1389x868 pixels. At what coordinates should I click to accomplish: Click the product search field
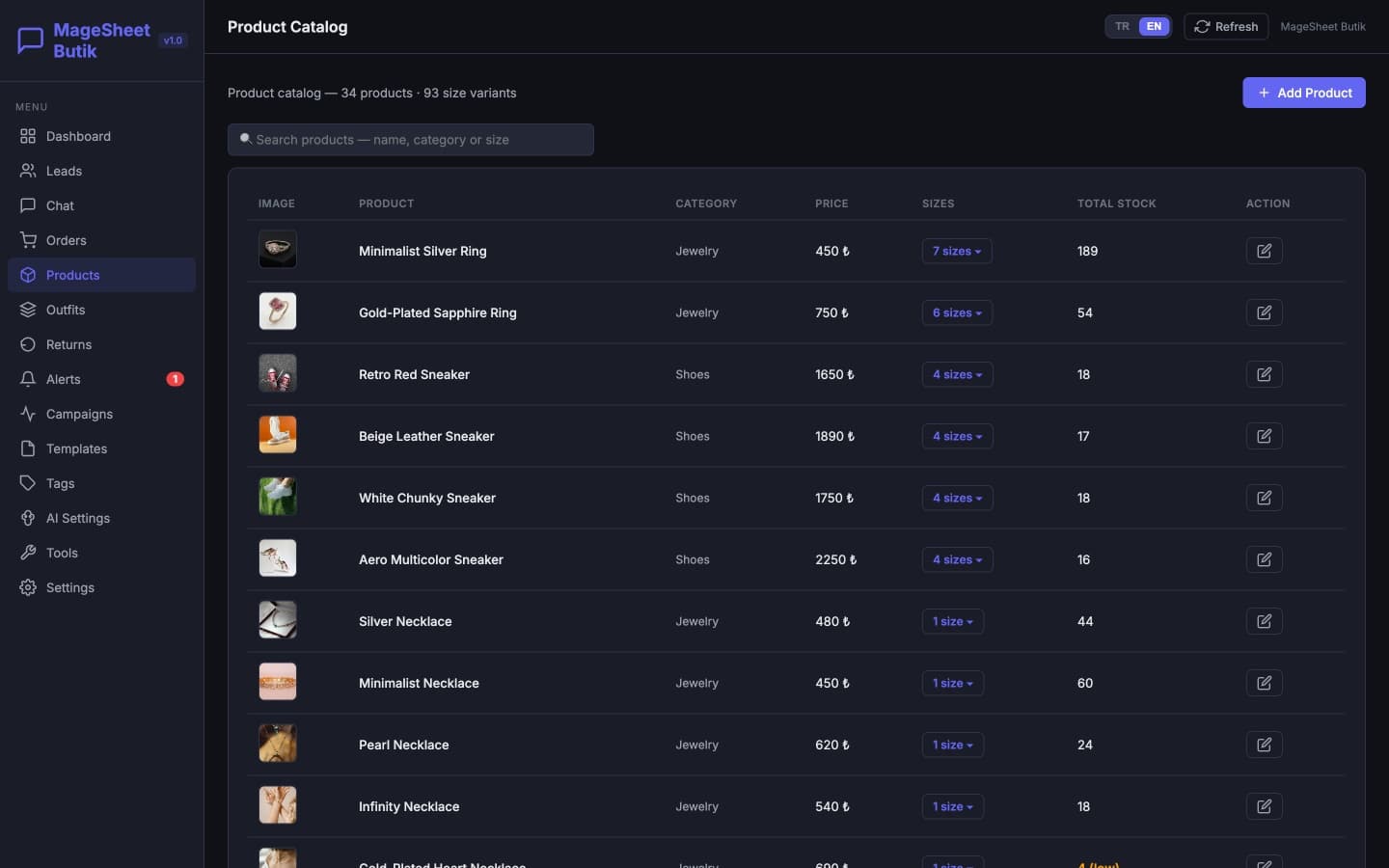[x=411, y=140]
